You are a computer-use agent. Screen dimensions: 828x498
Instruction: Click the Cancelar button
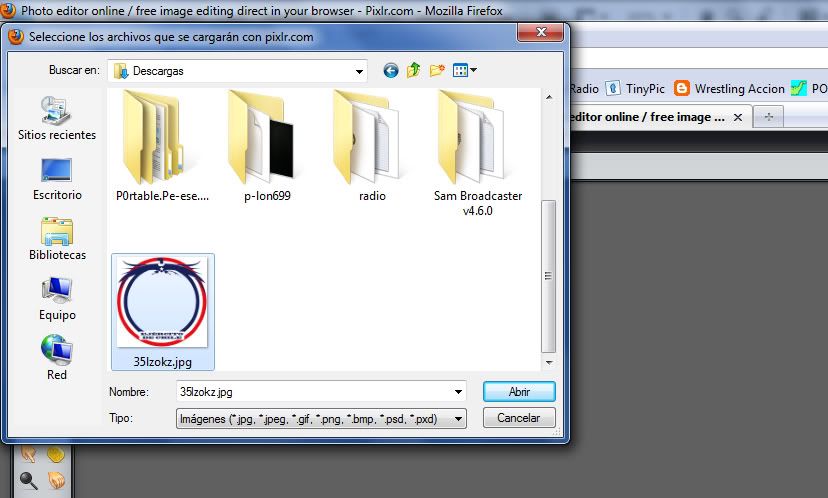tap(518, 418)
